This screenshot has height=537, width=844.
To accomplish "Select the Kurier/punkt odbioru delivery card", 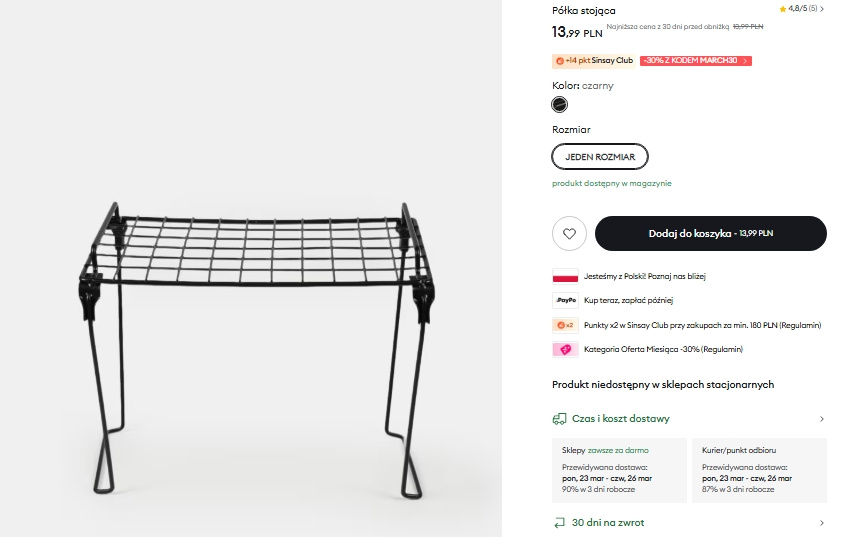I will [x=759, y=470].
